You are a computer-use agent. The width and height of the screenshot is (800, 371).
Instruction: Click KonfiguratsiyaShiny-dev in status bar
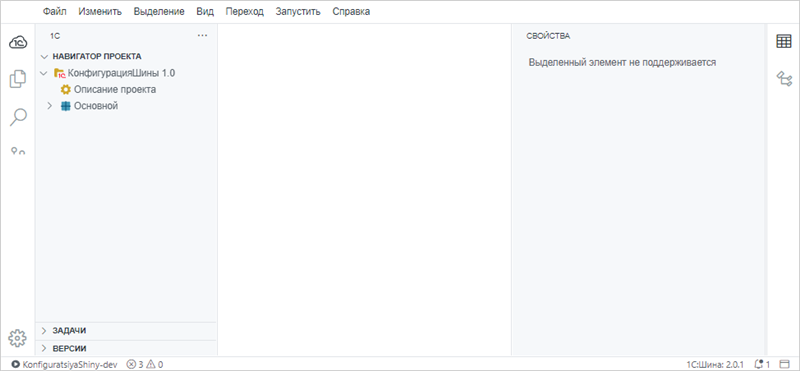(70, 364)
